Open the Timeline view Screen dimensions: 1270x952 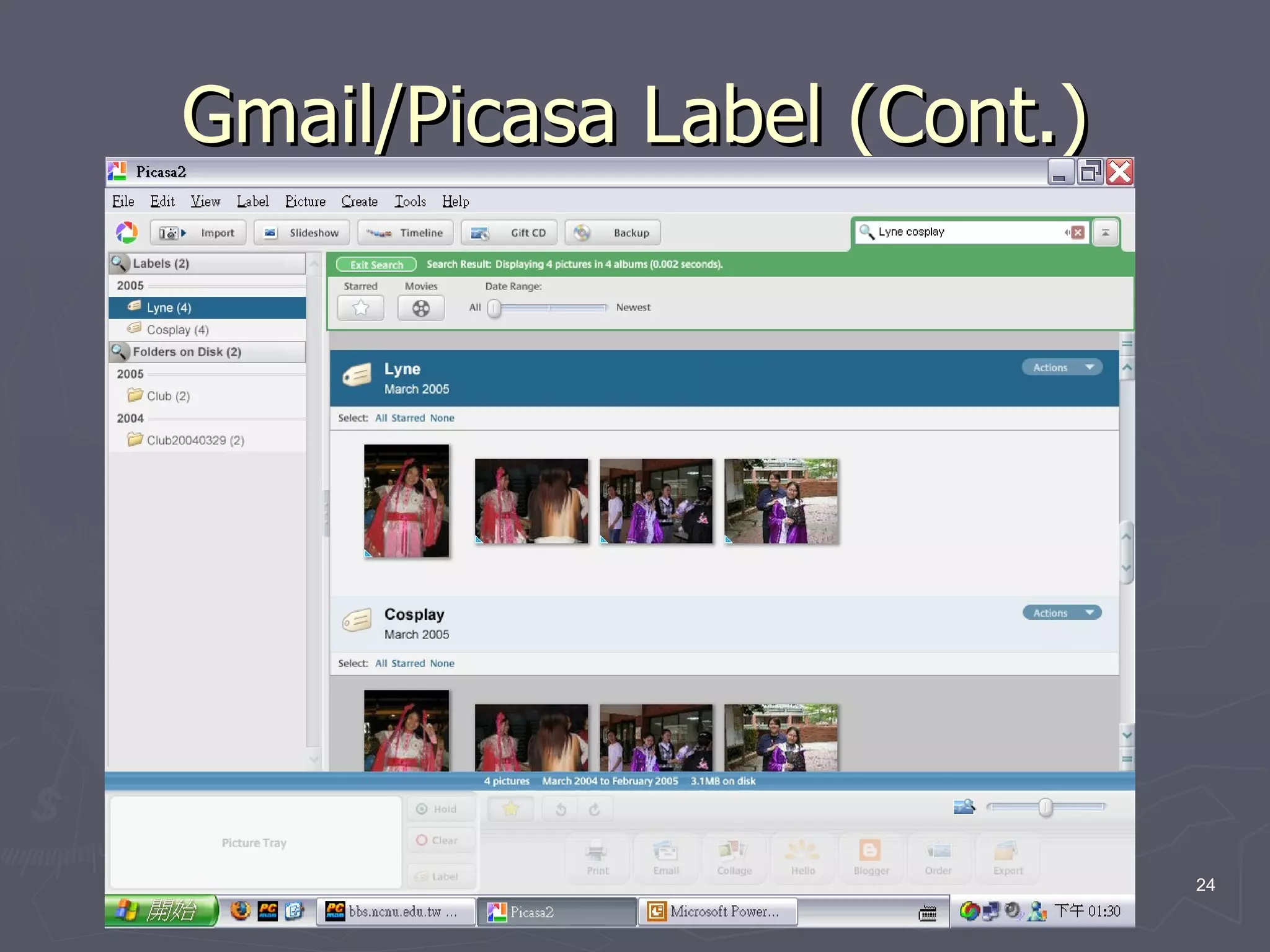coord(406,232)
